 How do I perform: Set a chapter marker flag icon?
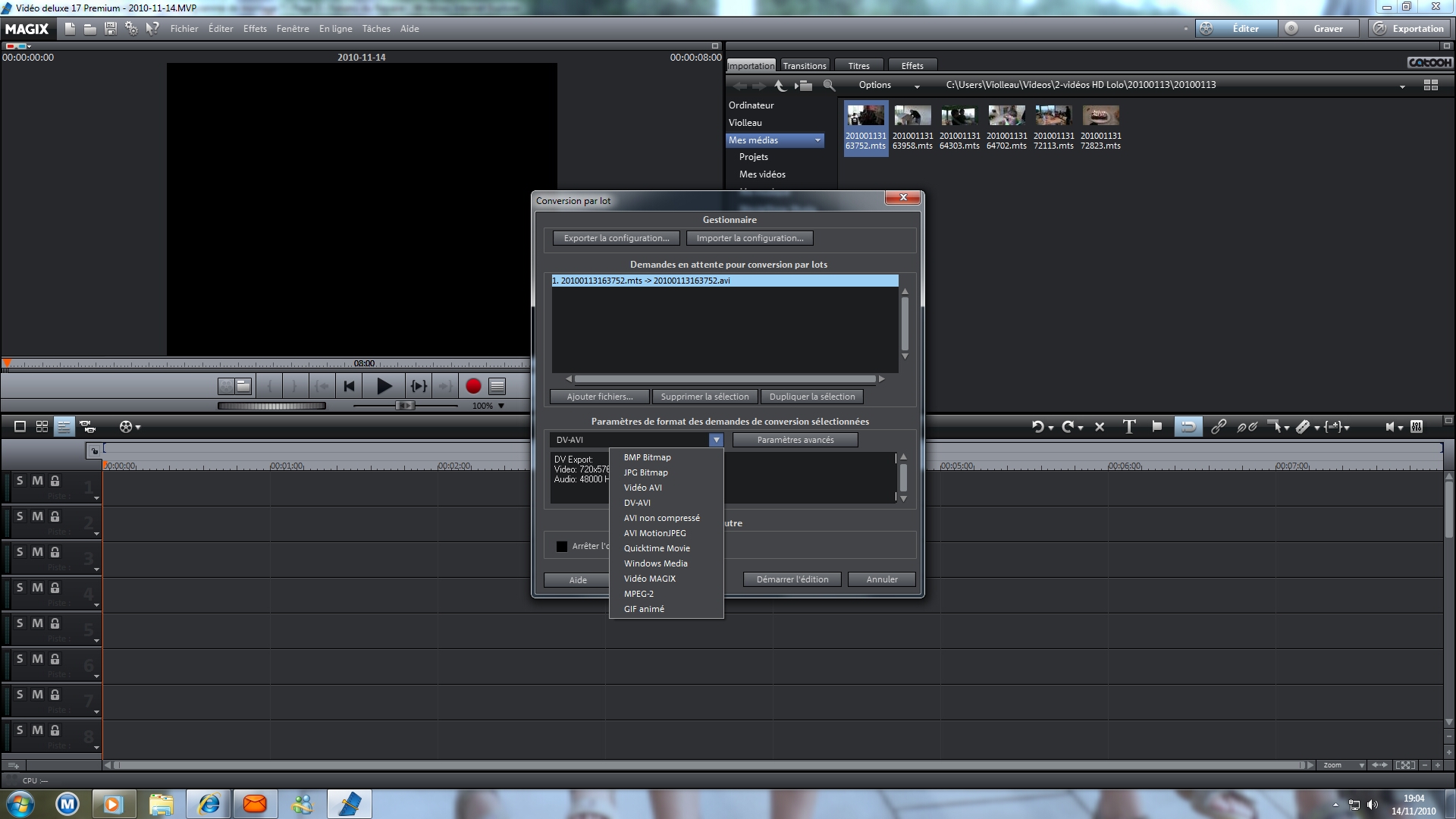click(x=1156, y=426)
